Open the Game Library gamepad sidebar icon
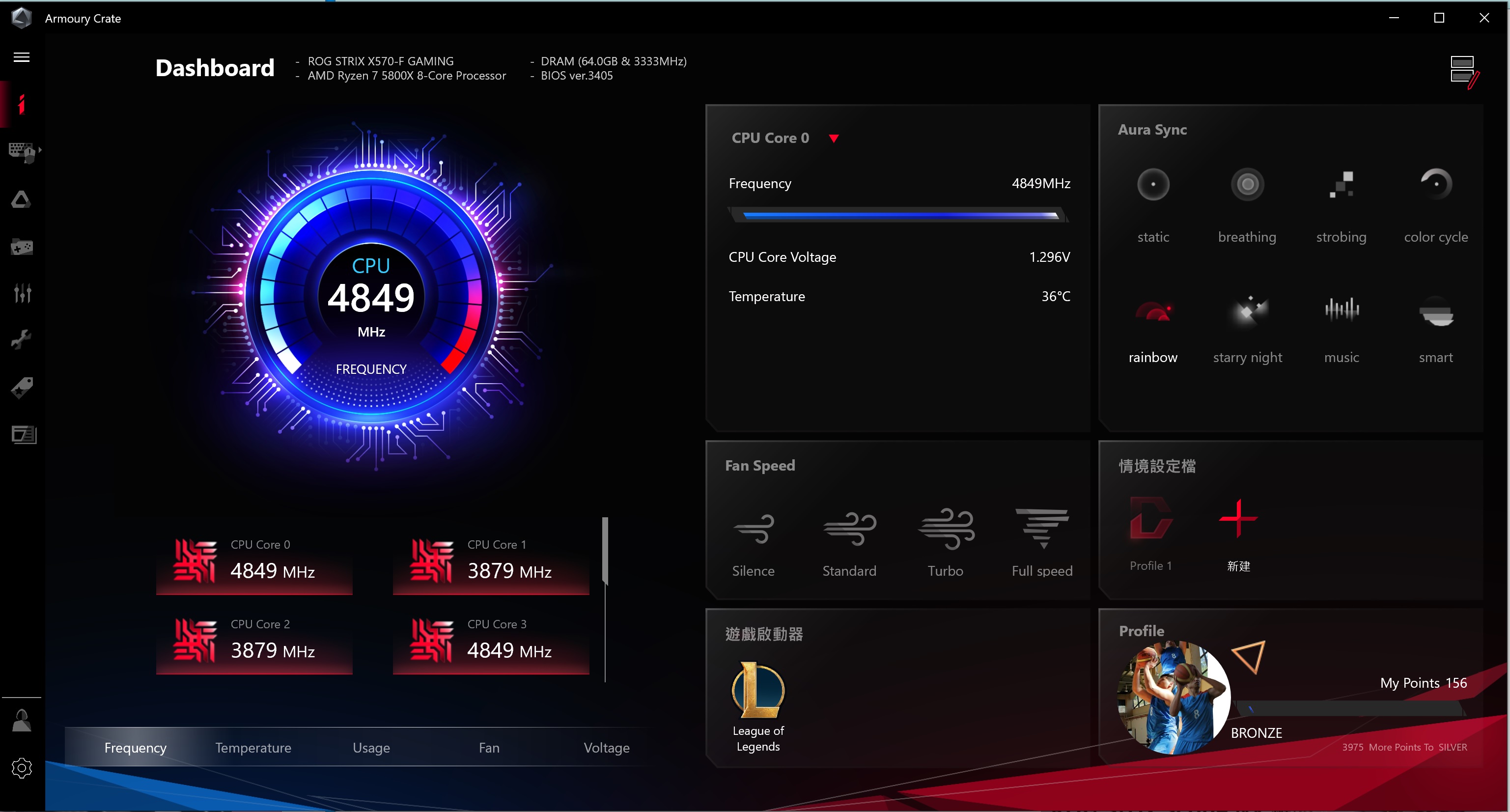1510x812 pixels. point(22,247)
